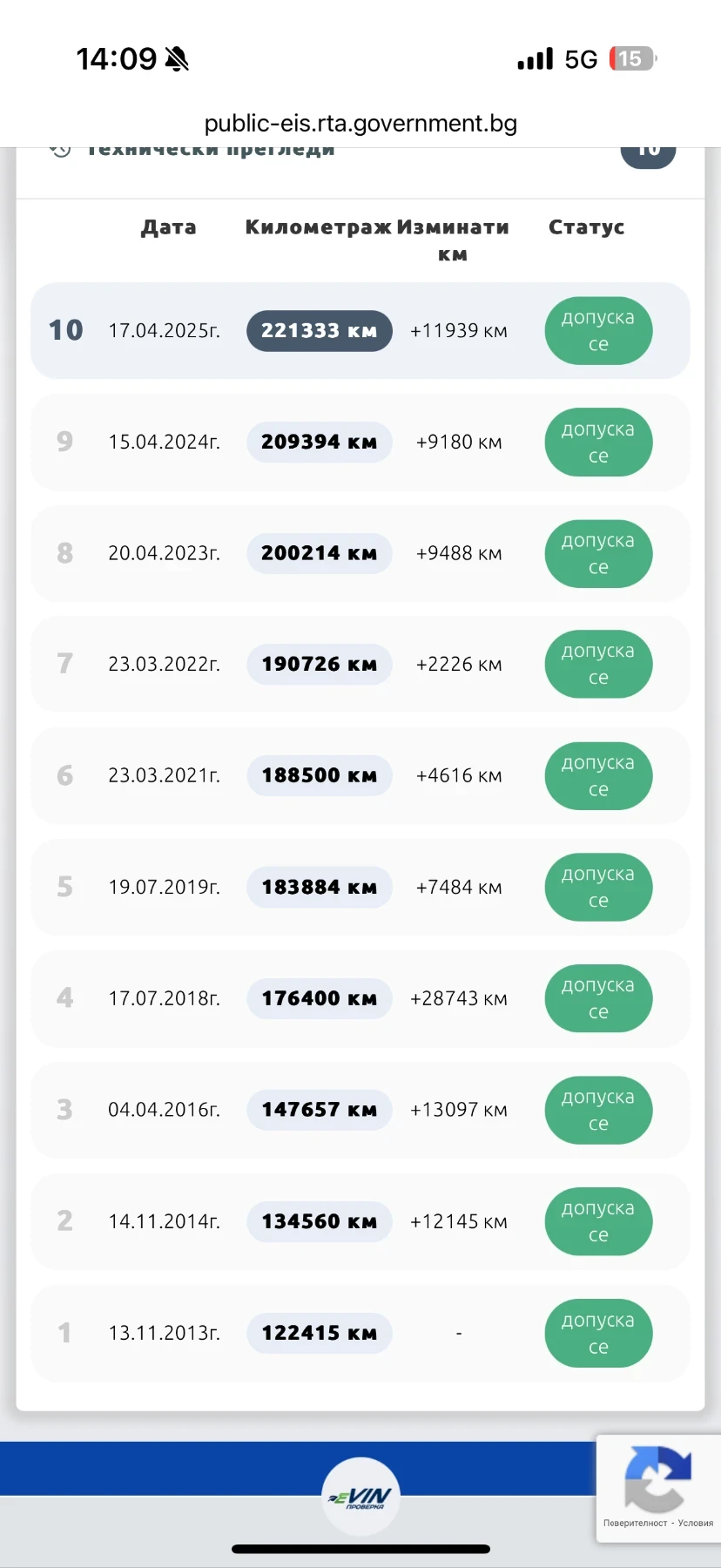
Task: Tap the silent bell status icon
Action: tap(177, 59)
